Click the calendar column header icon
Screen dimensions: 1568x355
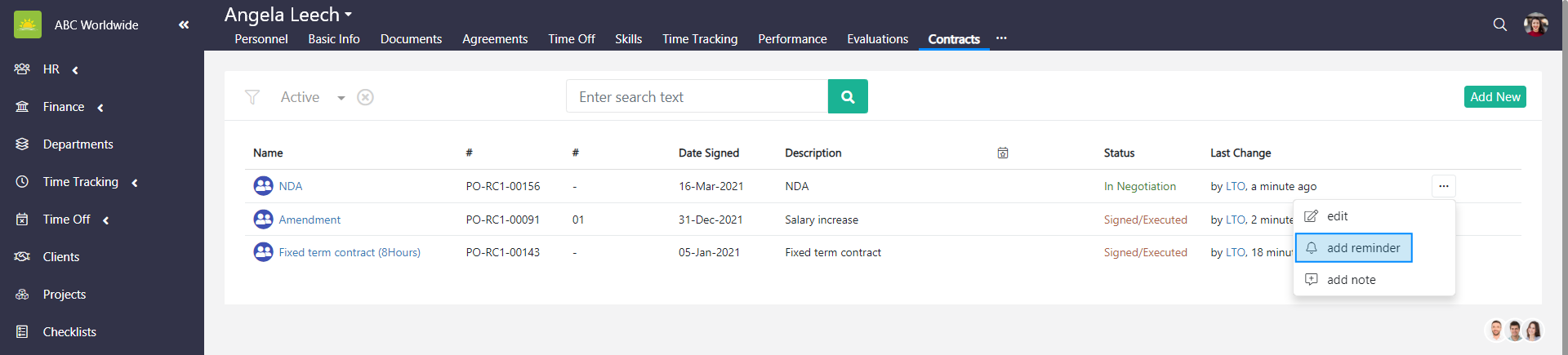click(x=1002, y=153)
